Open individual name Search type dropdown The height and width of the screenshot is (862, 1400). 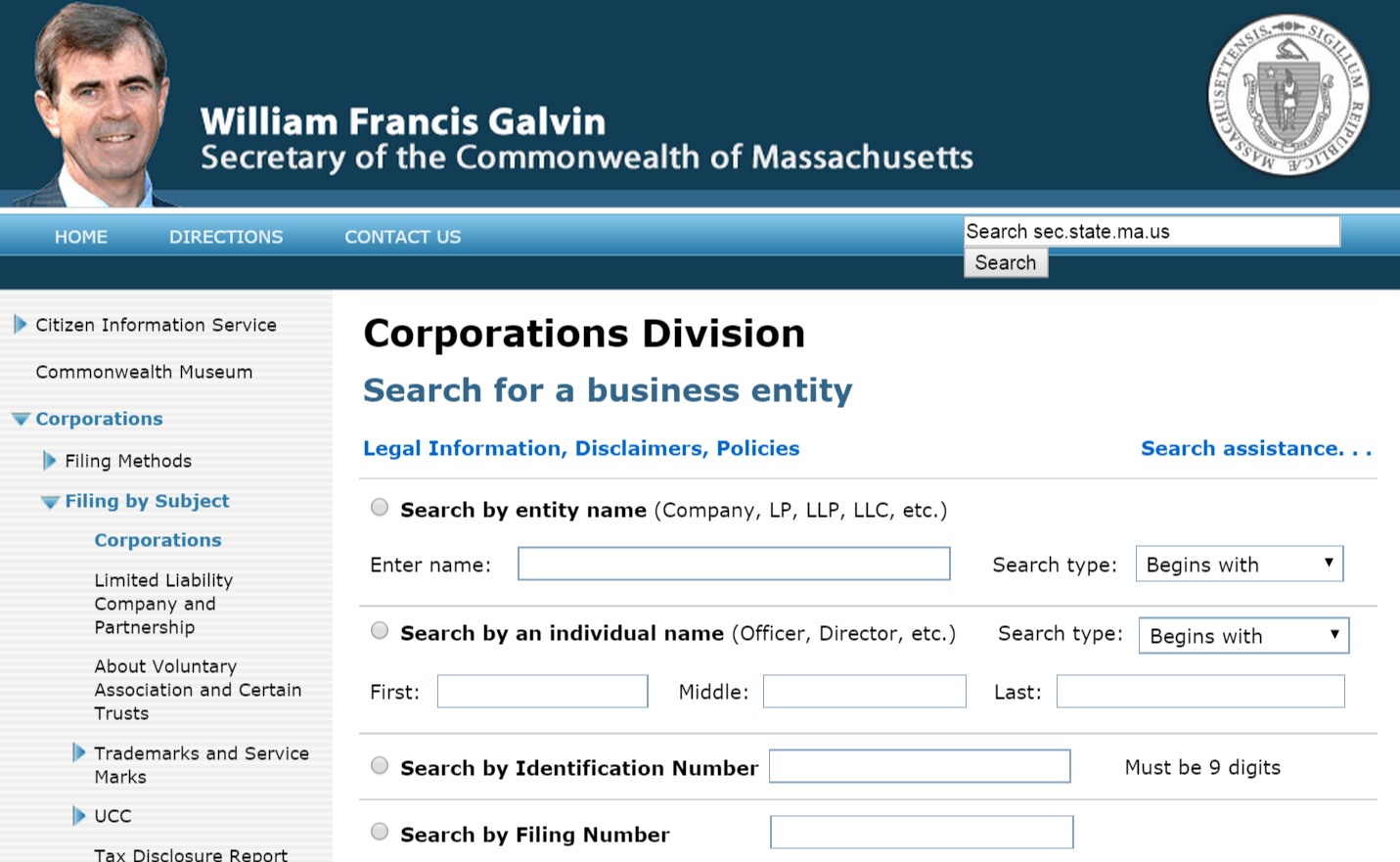coord(1243,636)
